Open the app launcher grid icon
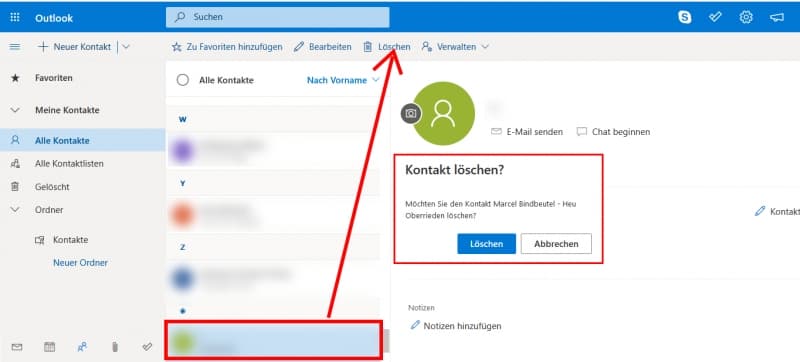 [x=15, y=18]
